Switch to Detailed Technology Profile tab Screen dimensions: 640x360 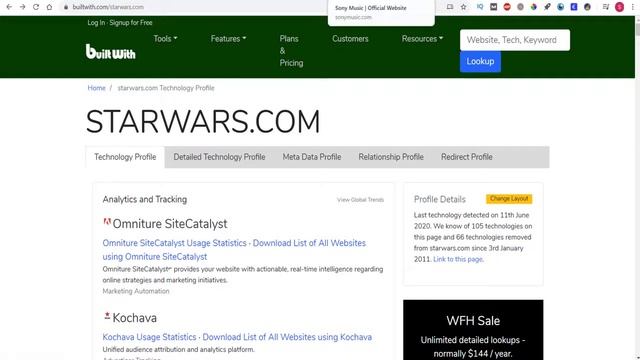(x=219, y=157)
